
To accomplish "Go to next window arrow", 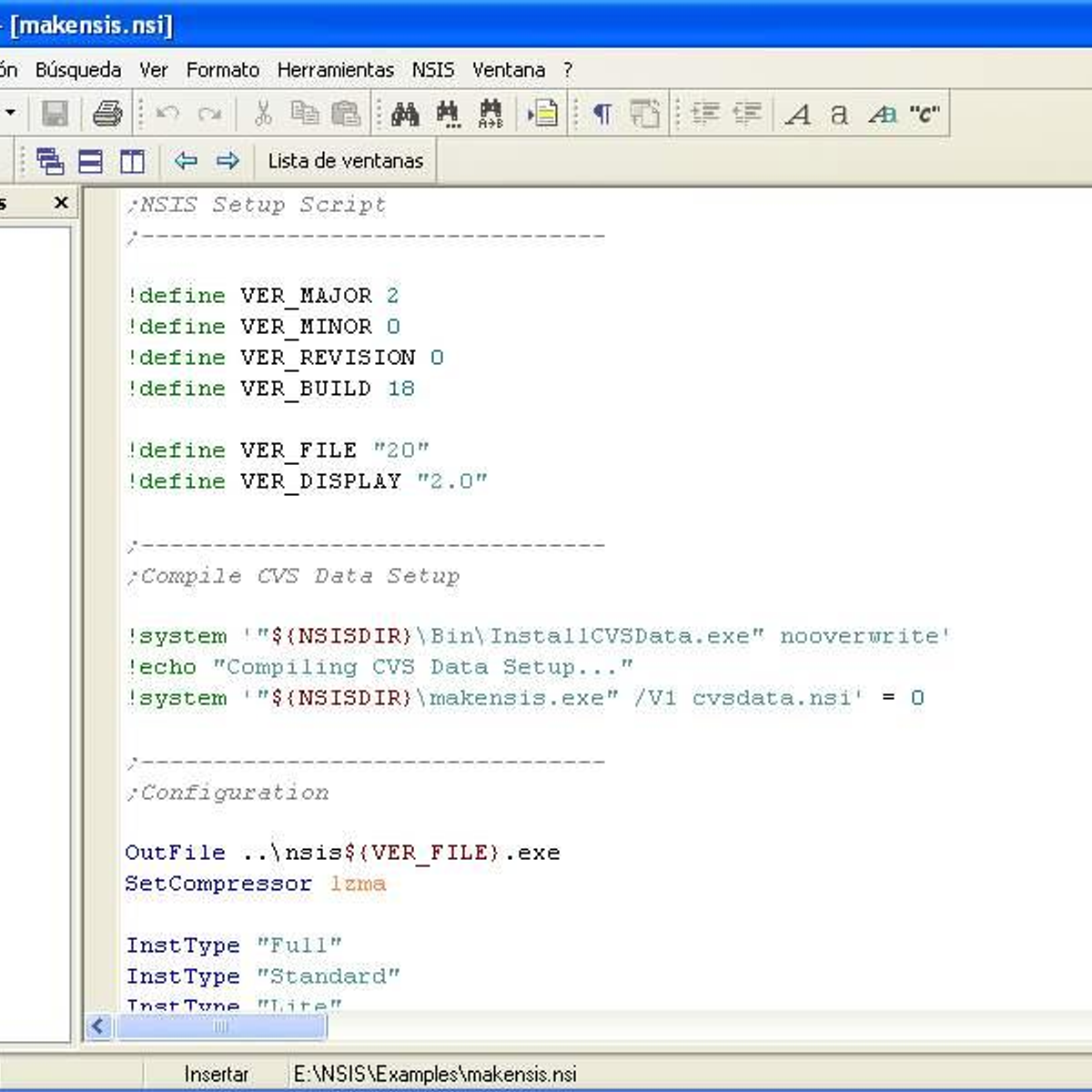I will click(x=227, y=161).
